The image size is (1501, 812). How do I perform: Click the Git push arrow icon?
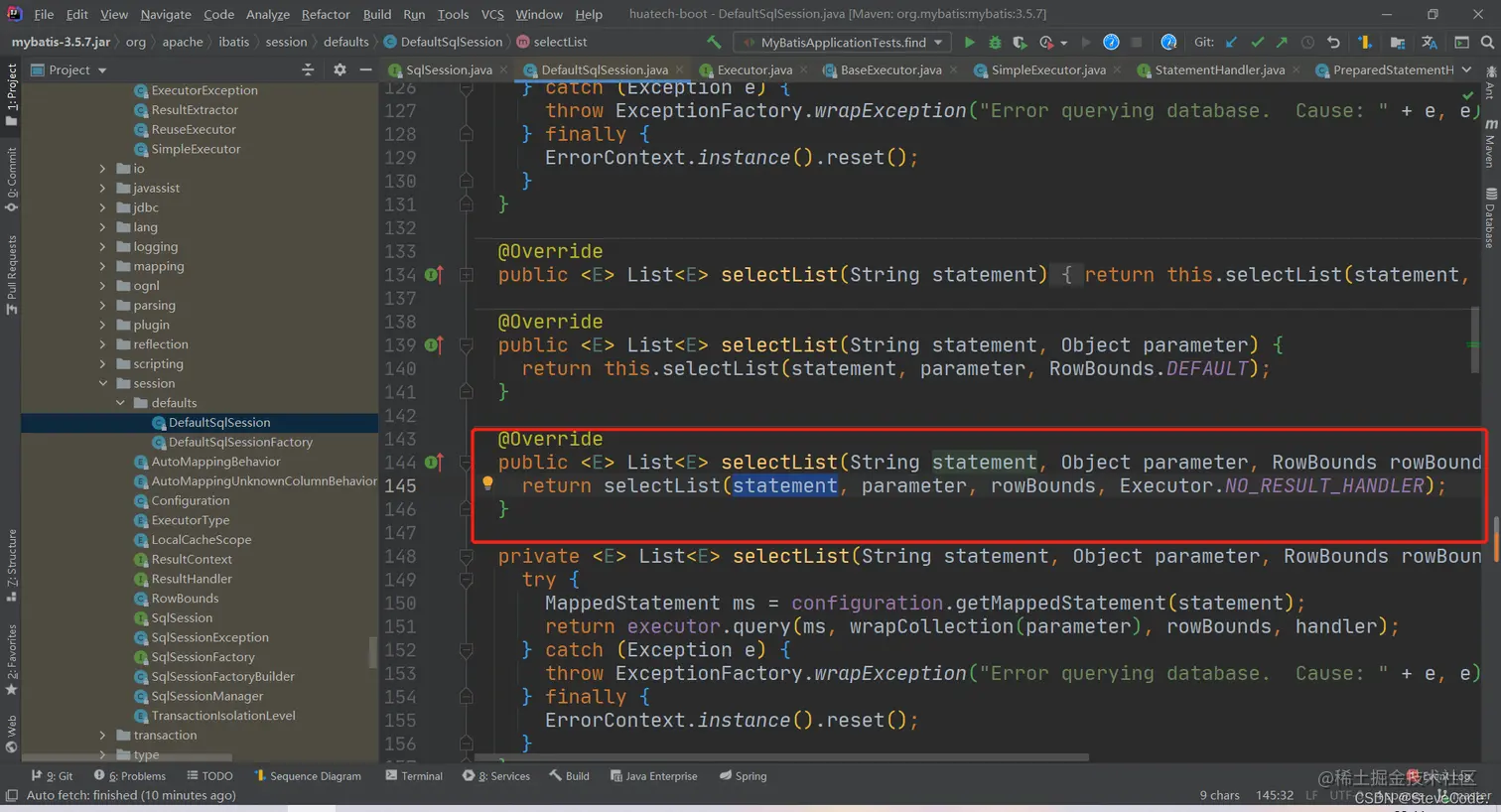coord(1282,42)
